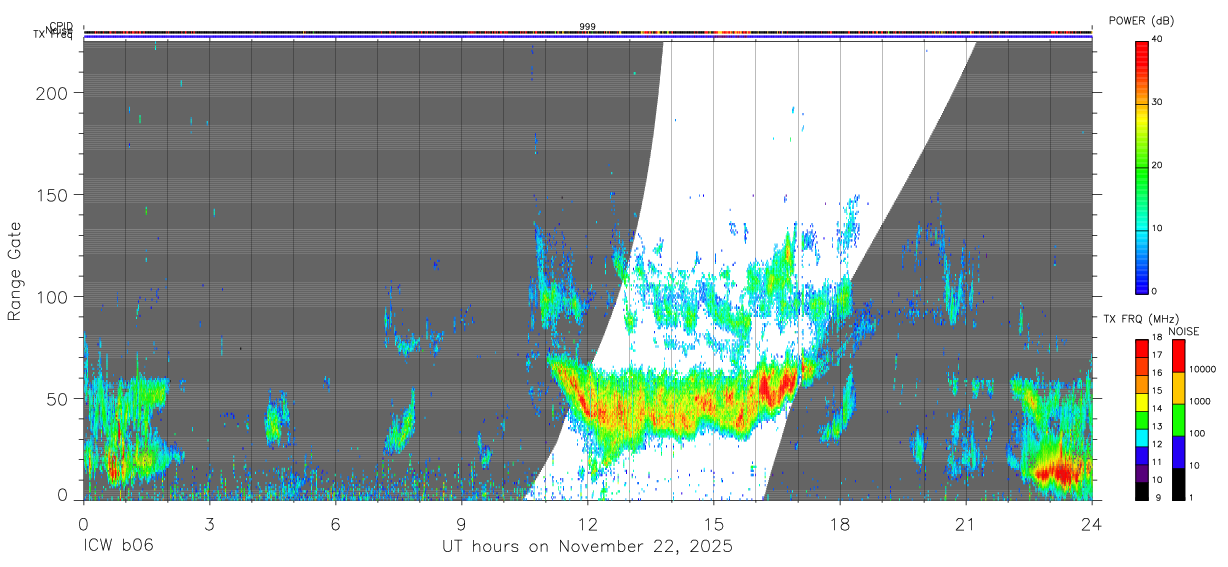1228x567 pixels.
Task: Click the '100' label on noise legend
Action: coord(1195,434)
